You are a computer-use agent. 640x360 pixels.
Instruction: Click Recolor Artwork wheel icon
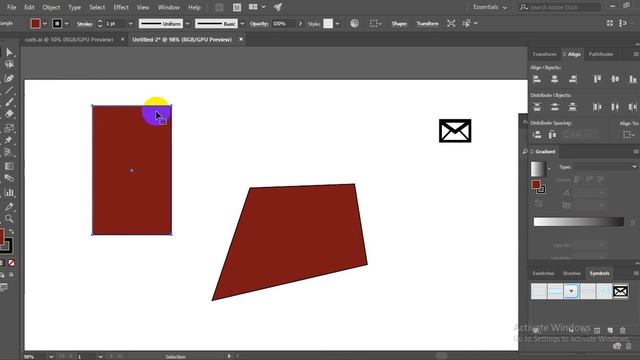click(354, 23)
